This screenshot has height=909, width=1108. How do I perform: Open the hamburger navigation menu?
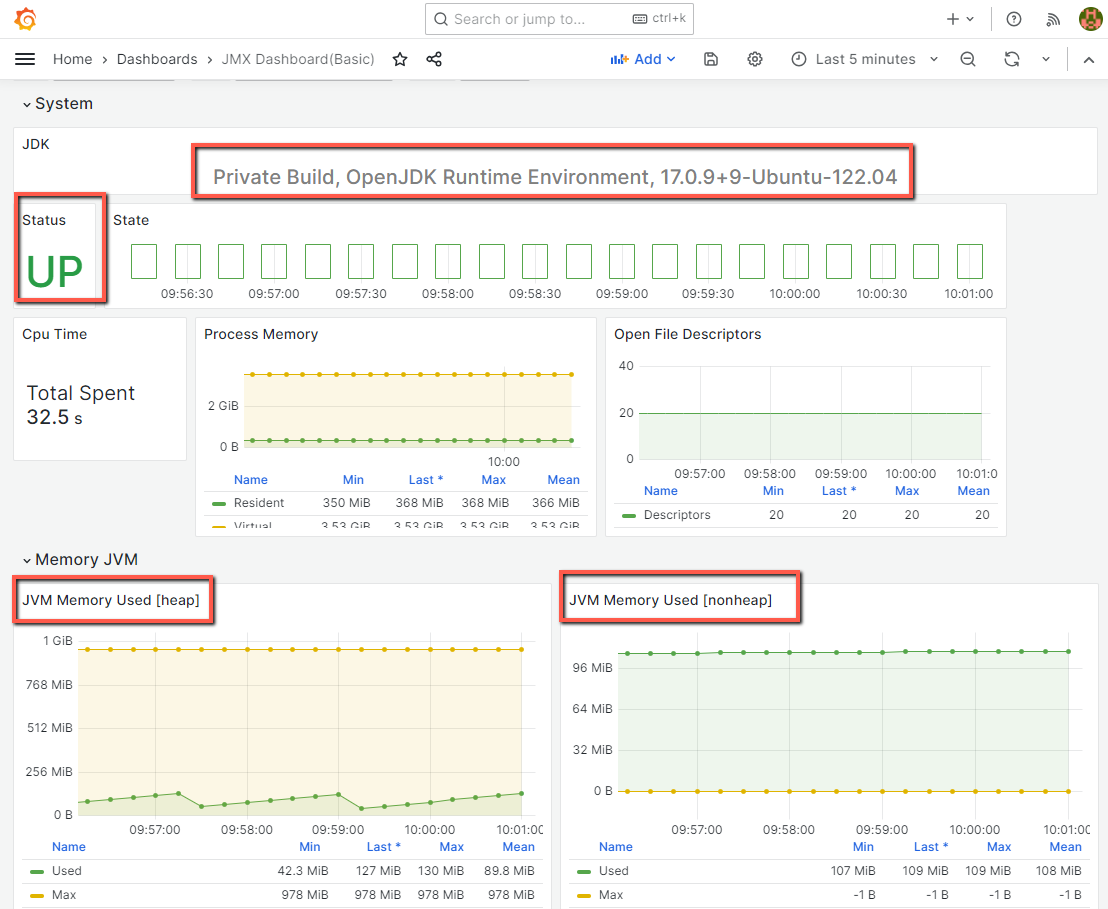coord(25,59)
